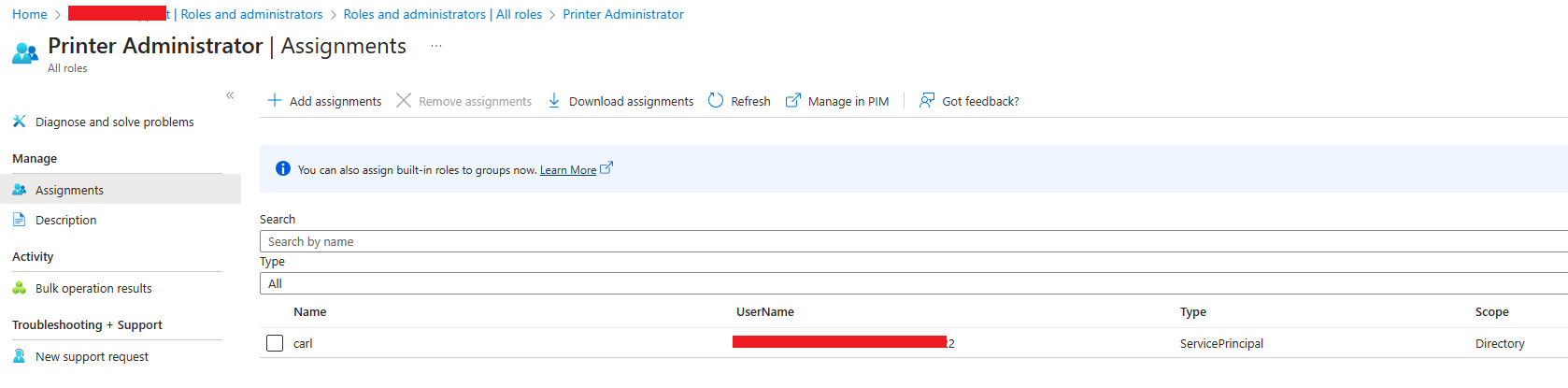This screenshot has width=1568, height=388.
Task: Sort by Type column header
Action: [1193, 312]
